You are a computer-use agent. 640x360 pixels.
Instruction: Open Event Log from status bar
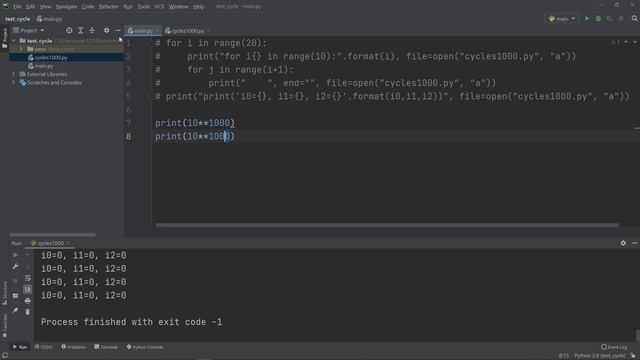point(614,347)
